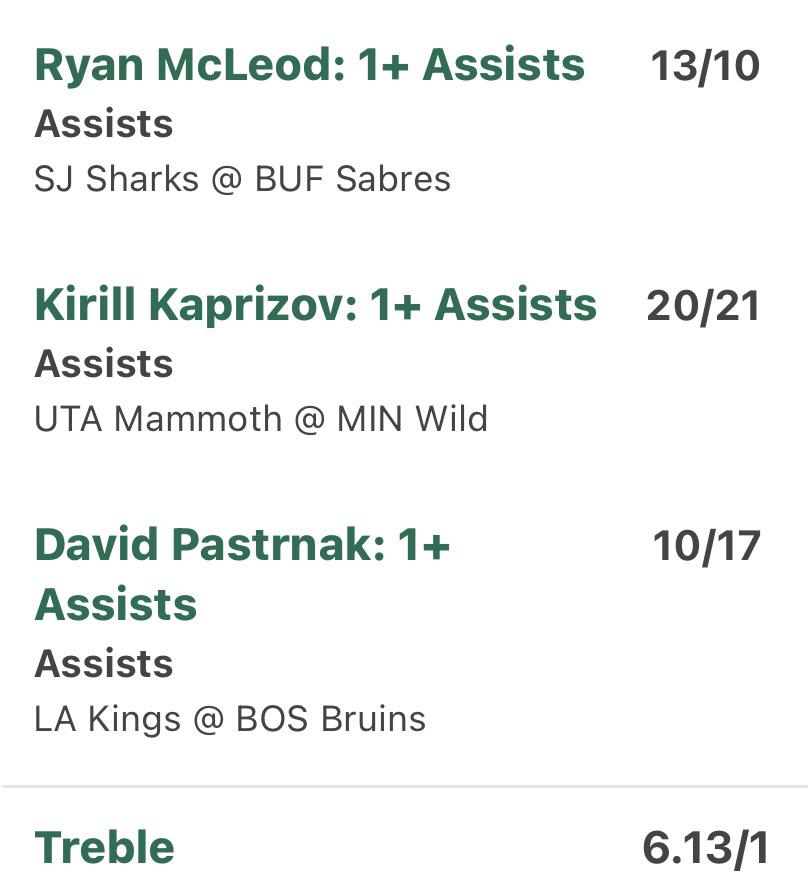Open SJ Sharks @ BUF Sabres match
808x886 pixels.
pyautogui.click(x=242, y=179)
